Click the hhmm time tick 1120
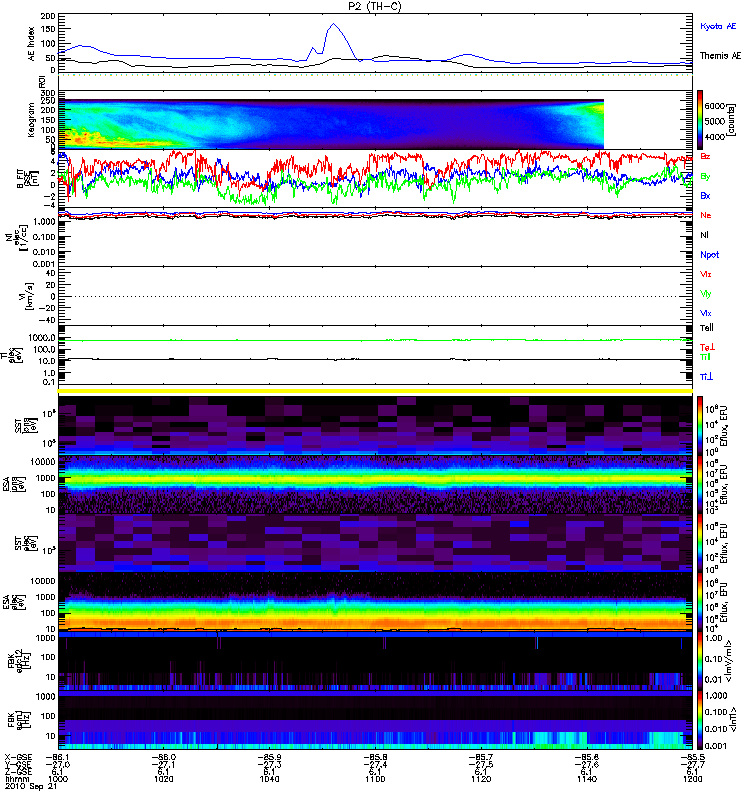 point(481,779)
